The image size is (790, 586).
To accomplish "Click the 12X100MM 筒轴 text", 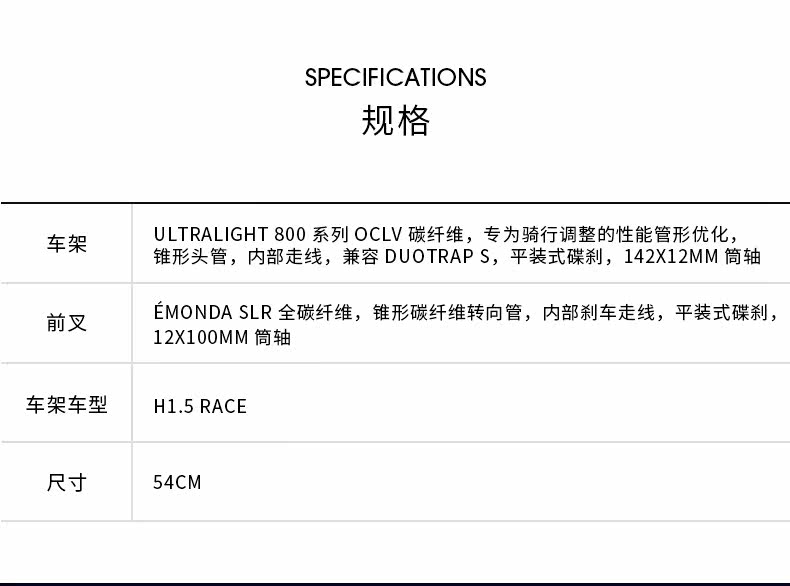I will [222, 337].
